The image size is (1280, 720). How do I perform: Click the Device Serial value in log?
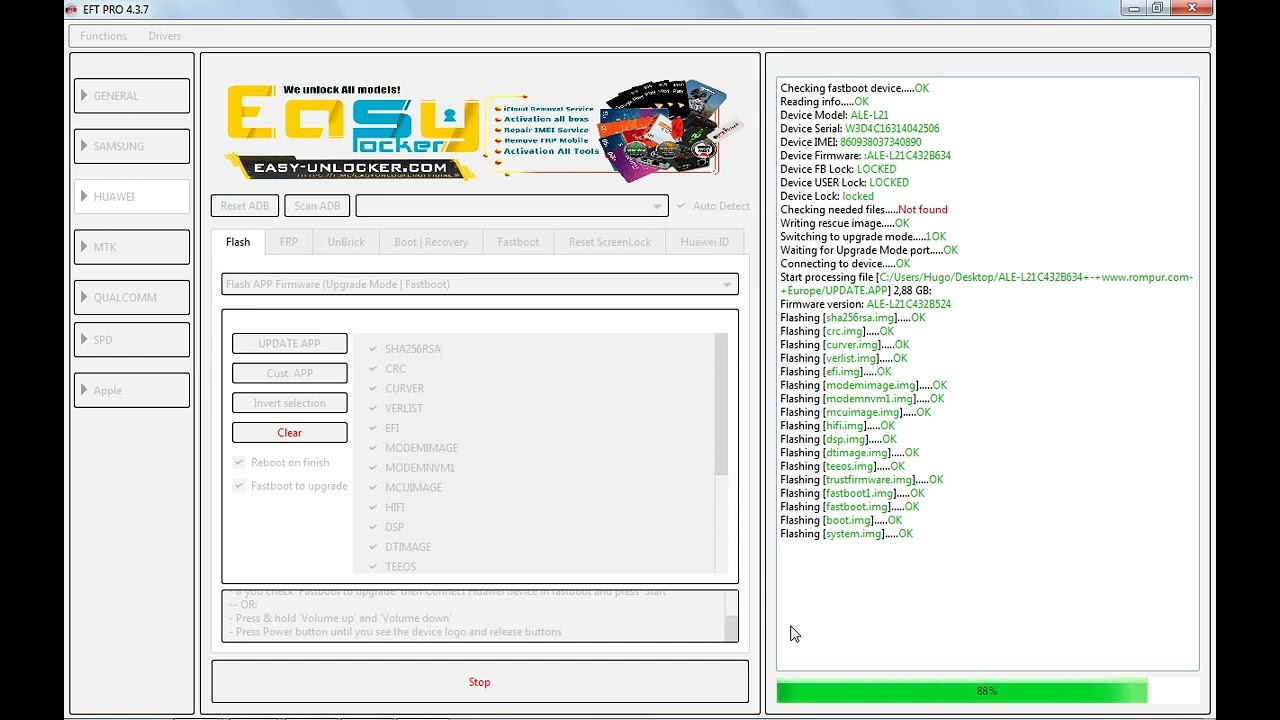pyautogui.click(x=892, y=129)
